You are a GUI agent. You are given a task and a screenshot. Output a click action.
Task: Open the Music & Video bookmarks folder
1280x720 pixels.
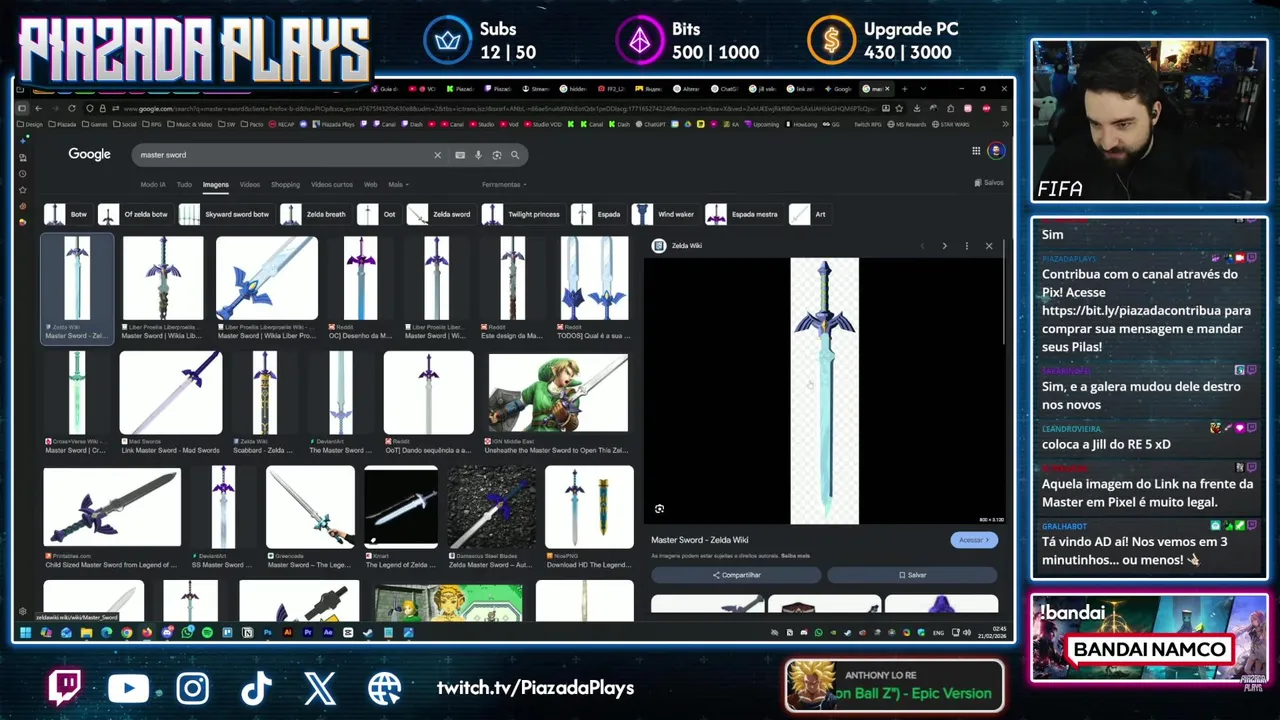pyautogui.click(x=191, y=124)
